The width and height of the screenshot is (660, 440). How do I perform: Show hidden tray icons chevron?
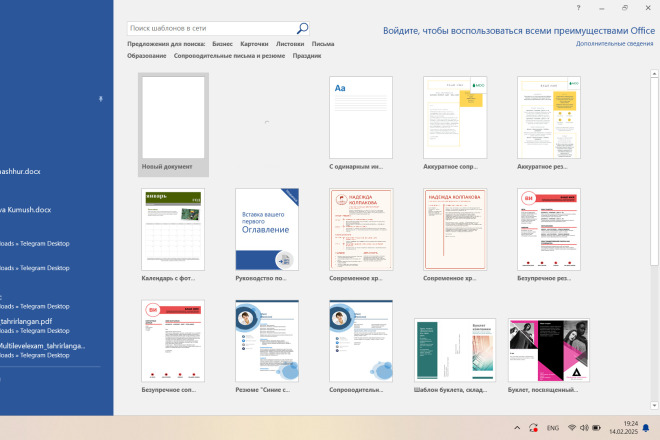(517, 428)
